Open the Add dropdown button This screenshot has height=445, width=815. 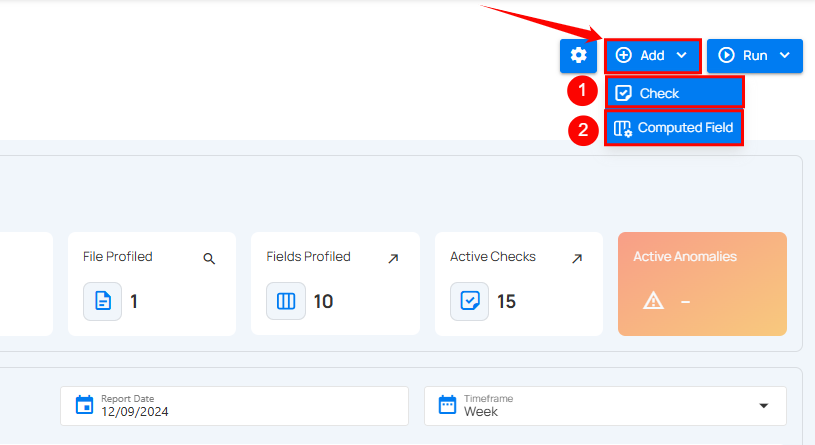[x=652, y=56]
